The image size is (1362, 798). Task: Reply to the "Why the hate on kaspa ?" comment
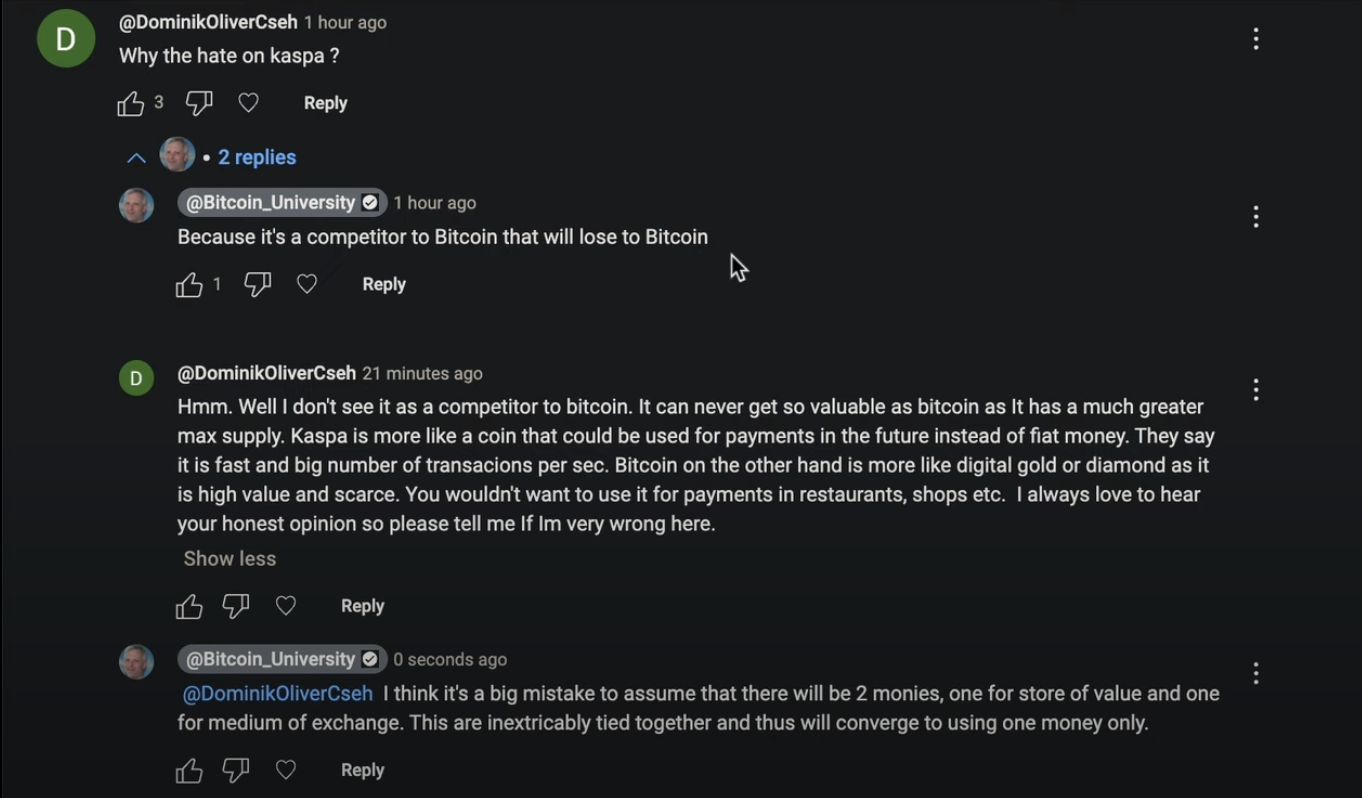pyautogui.click(x=325, y=103)
